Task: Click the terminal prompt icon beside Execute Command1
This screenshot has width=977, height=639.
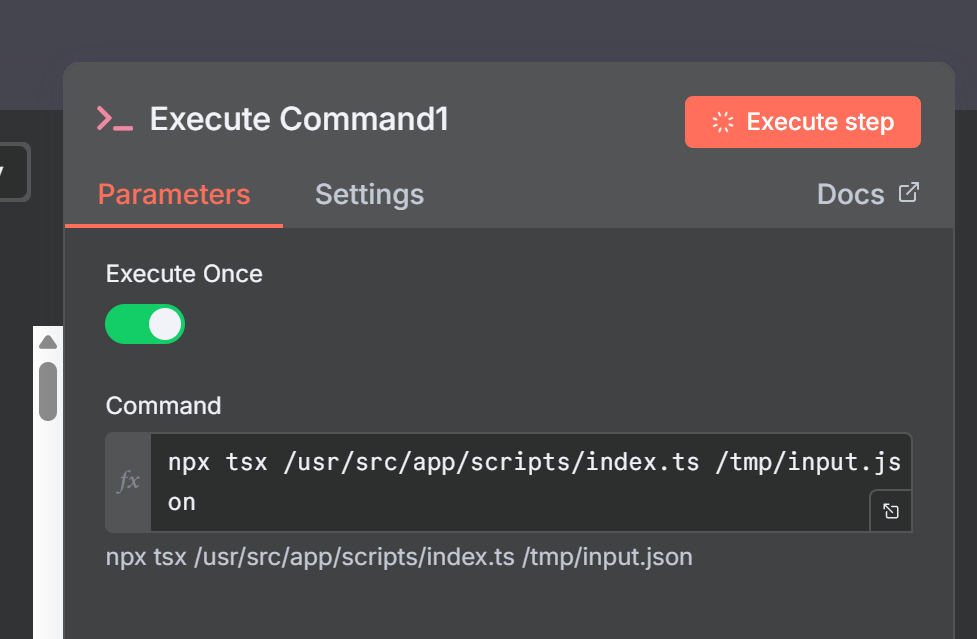Action: pyautogui.click(x=115, y=118)
